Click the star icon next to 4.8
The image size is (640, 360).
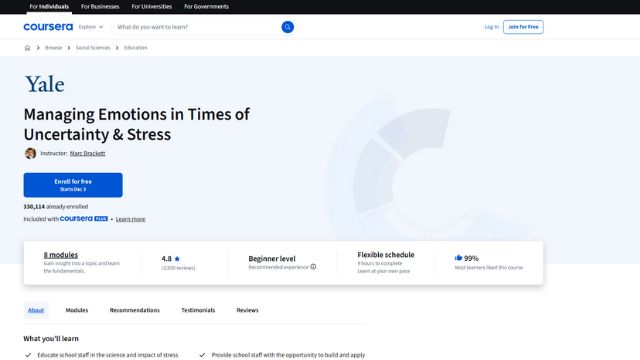(177, 259)
